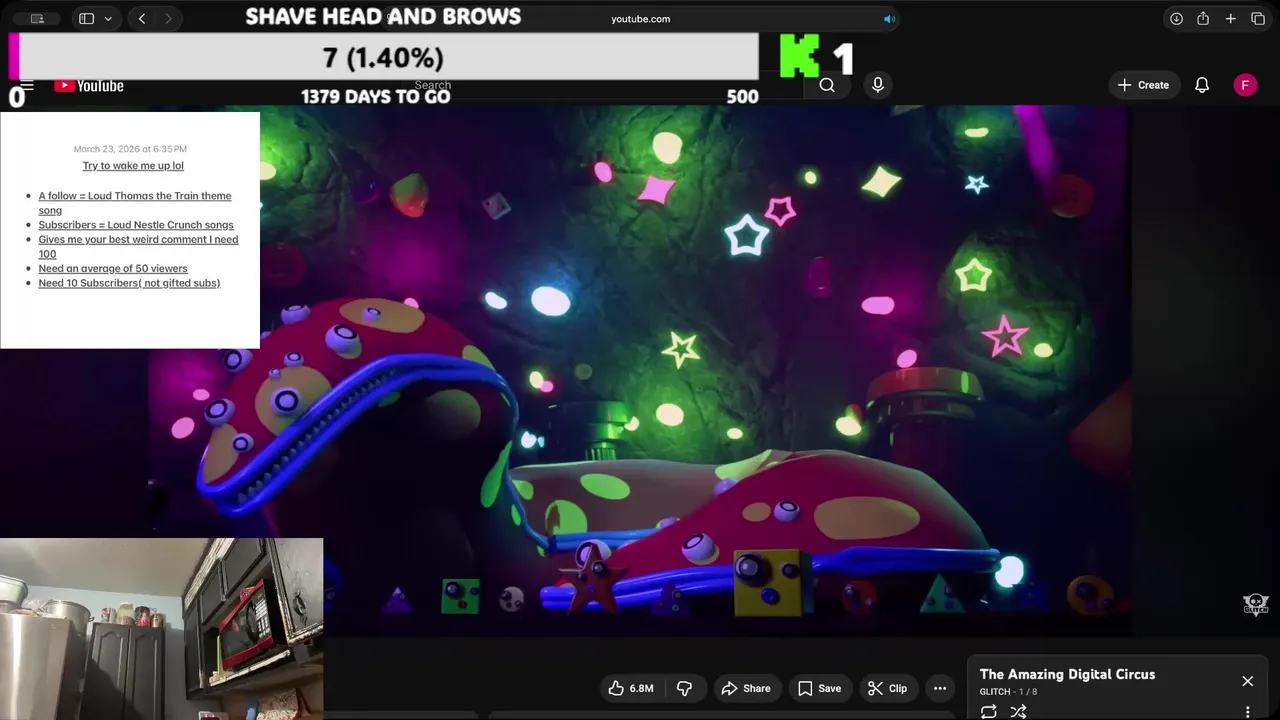Go to the YouTube home logo
Screen dimensions: 1280x720
pyautogui.click(x=89, y=86)
